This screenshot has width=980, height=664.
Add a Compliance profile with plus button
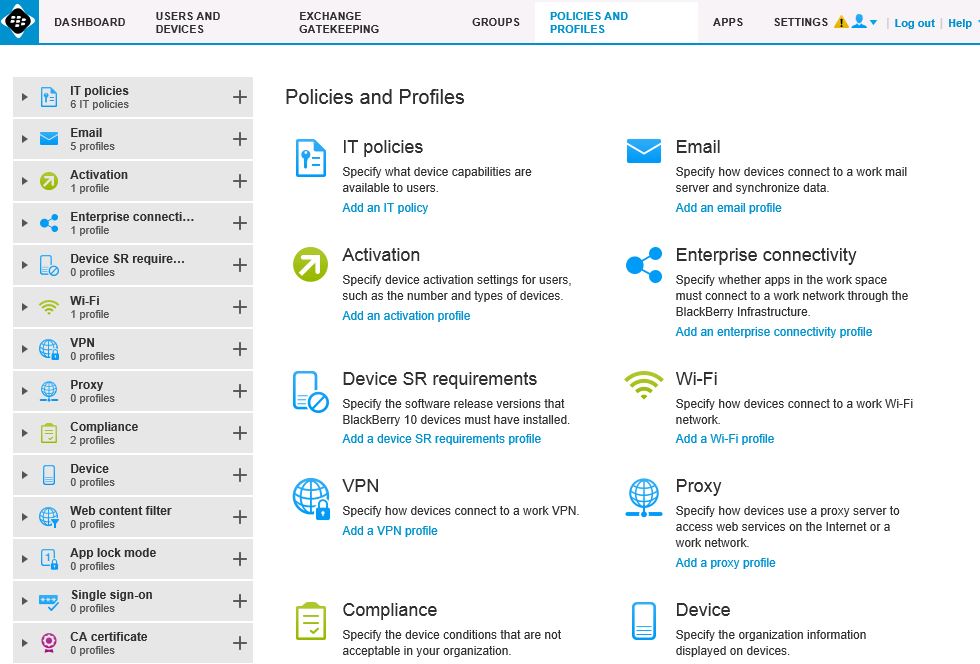pos(239,433)
